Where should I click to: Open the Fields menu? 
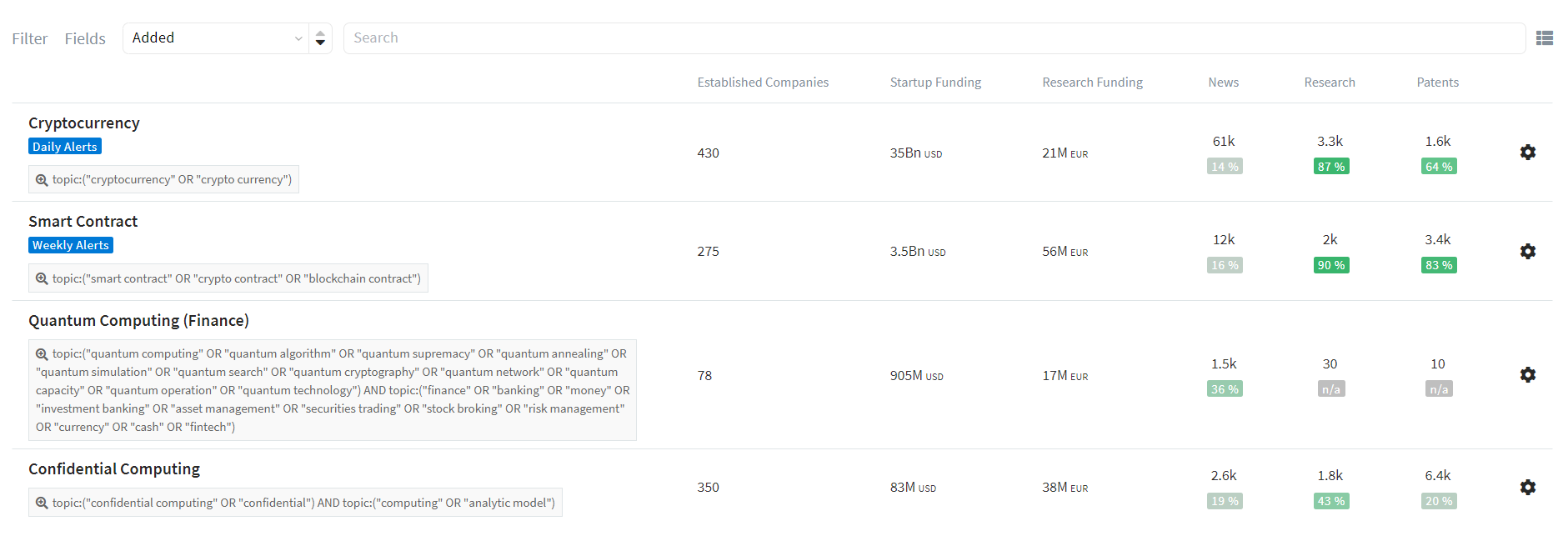click(x=85, y=38)
